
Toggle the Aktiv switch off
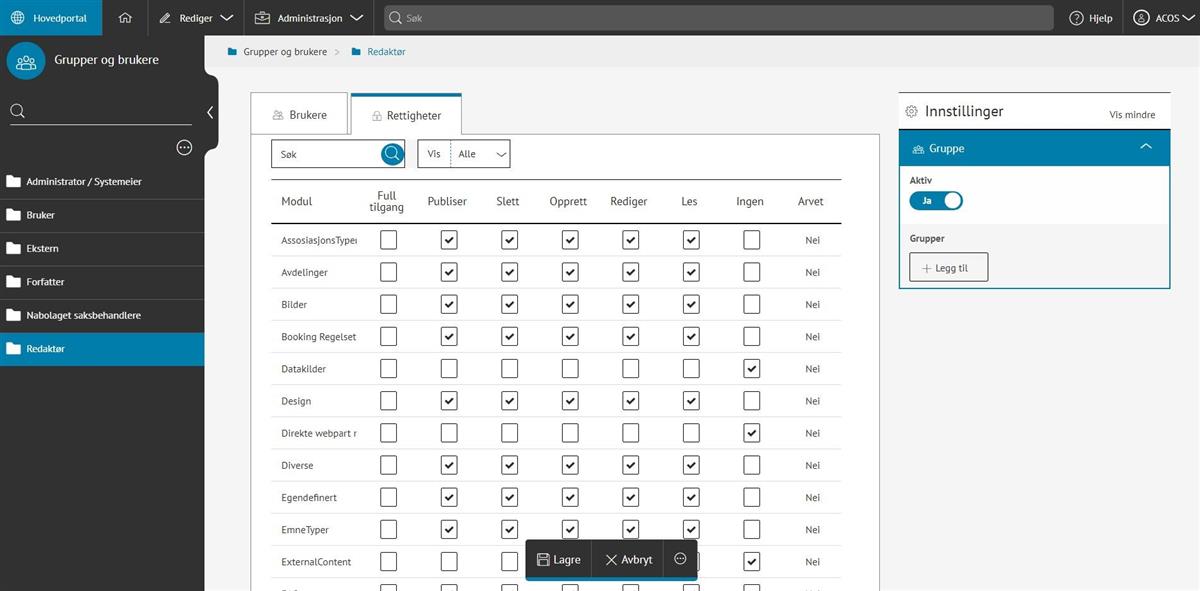point(936,201)
